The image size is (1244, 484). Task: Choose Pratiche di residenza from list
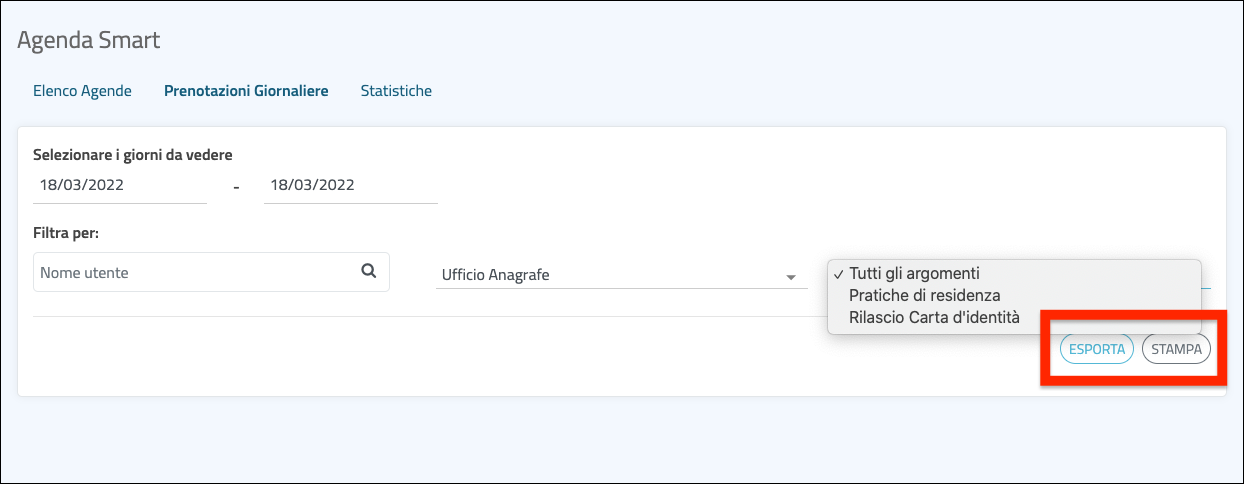(924, 296)
